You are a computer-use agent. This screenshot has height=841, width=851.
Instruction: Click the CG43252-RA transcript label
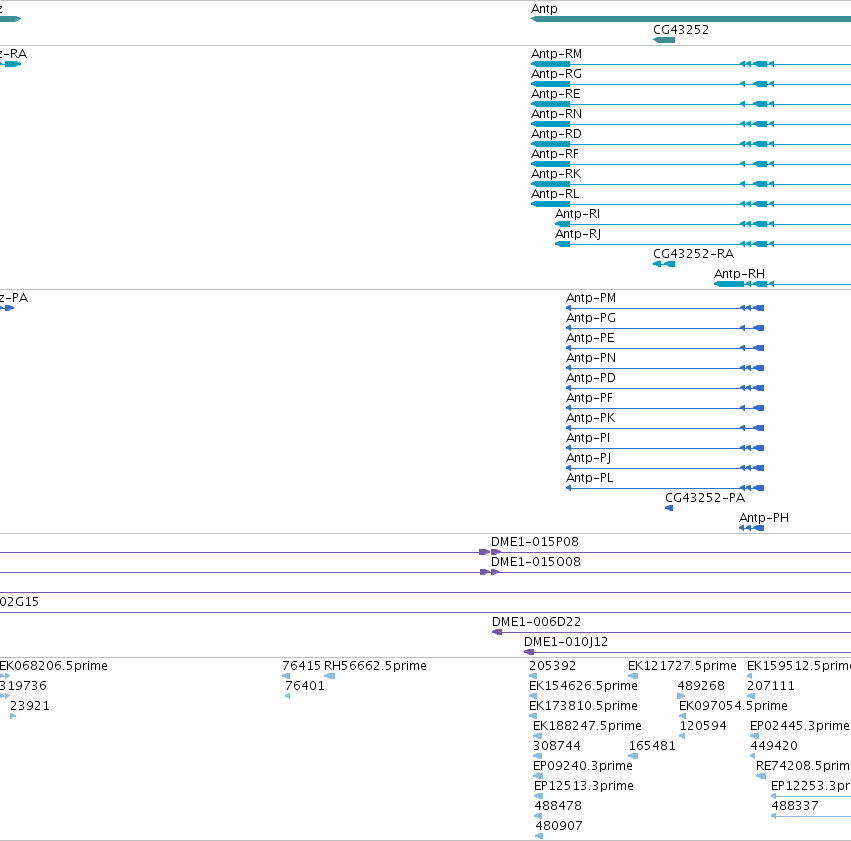(693, 254)
